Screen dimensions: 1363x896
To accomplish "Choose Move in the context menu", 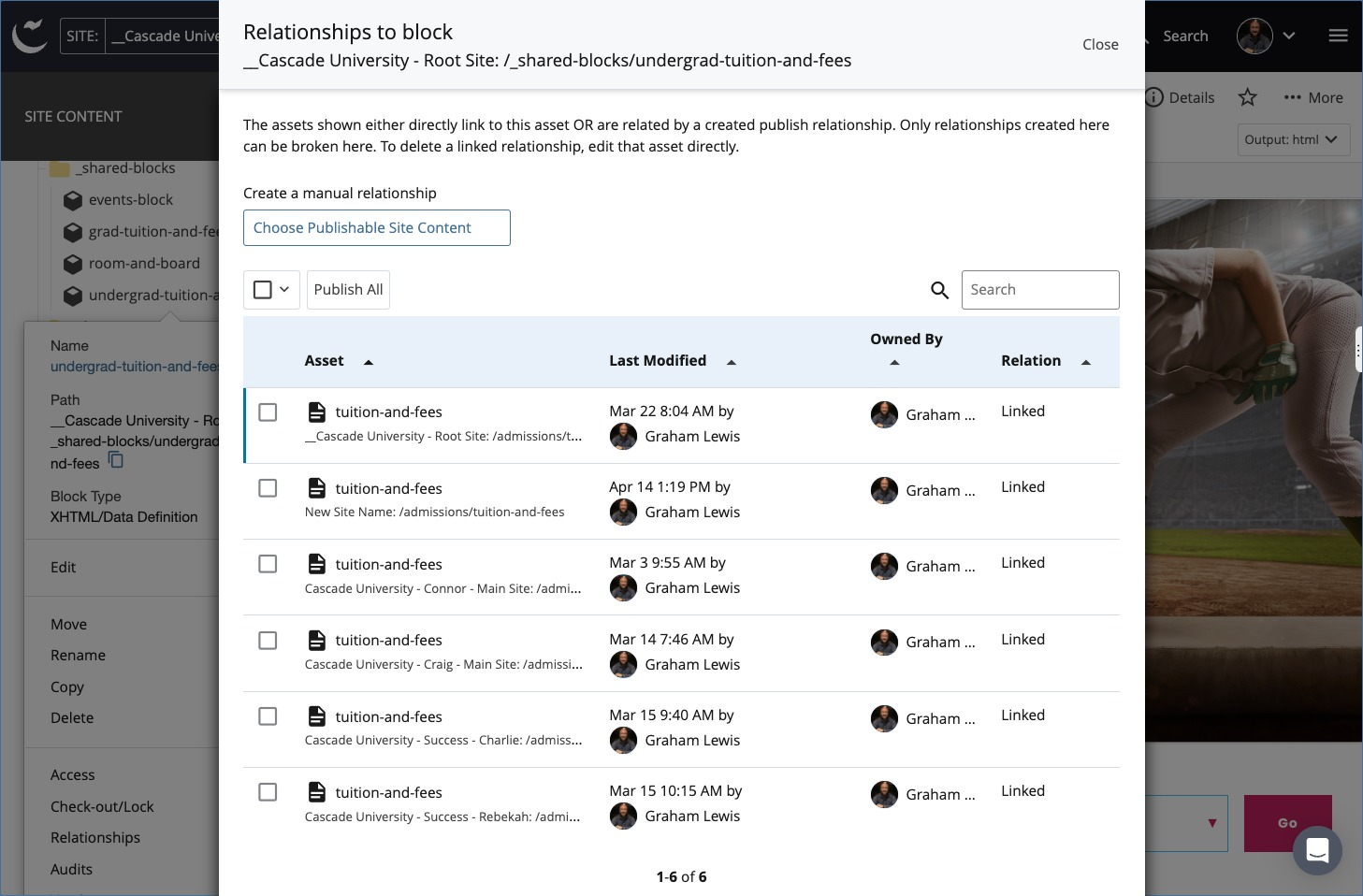I will 68,624.
